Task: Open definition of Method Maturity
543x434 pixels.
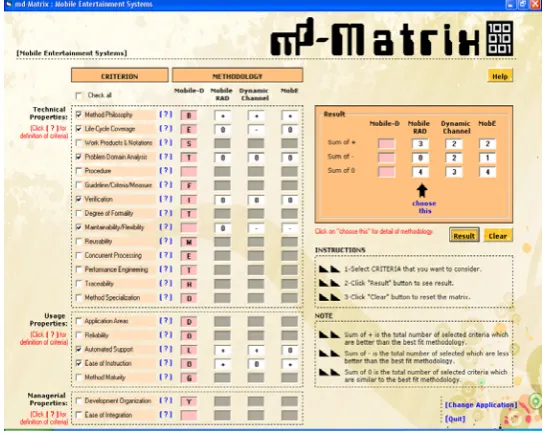Action: coord(166,377)
